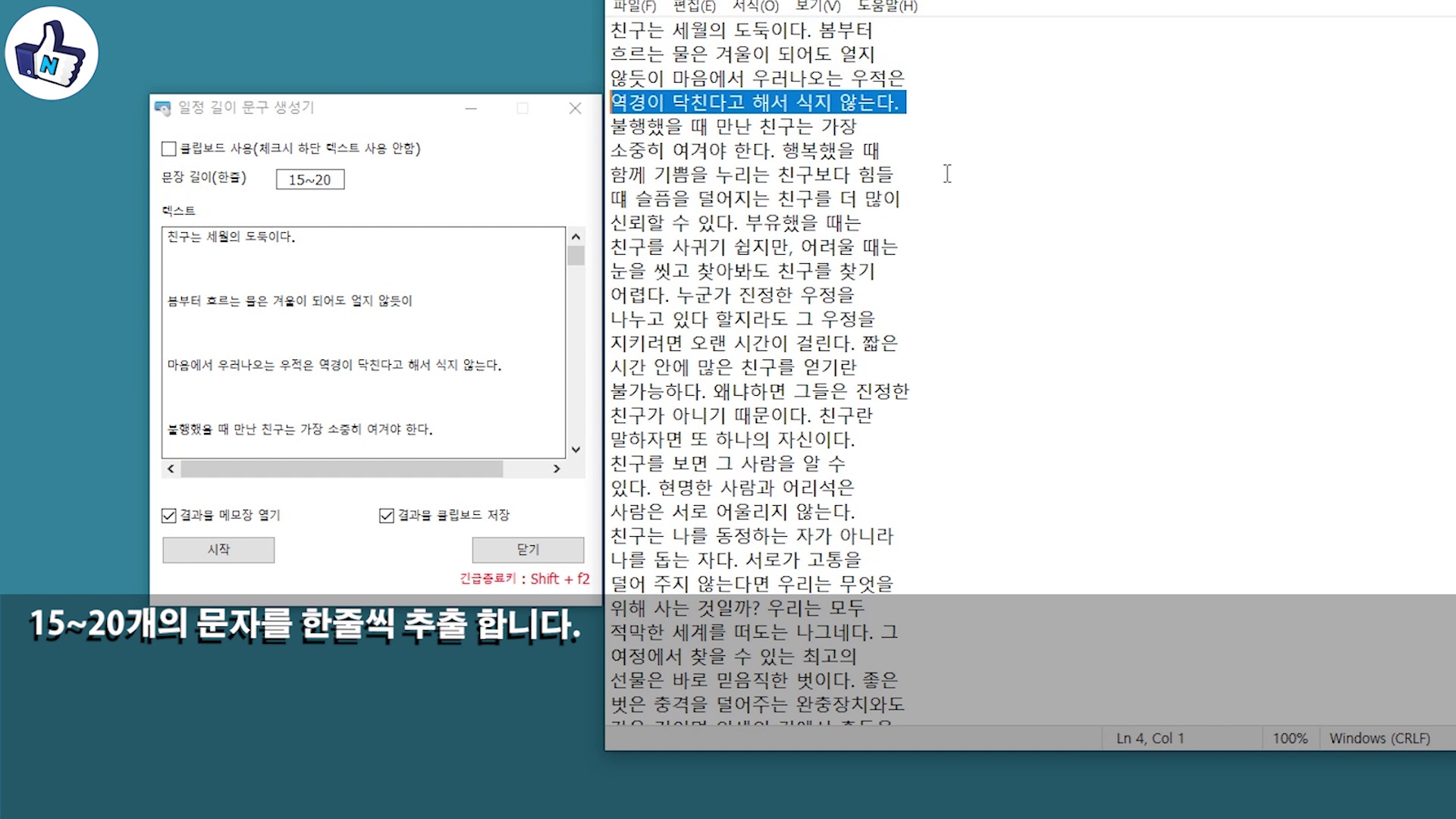
Task: Click the text box scroll down arrow
Action: point(576,450)
